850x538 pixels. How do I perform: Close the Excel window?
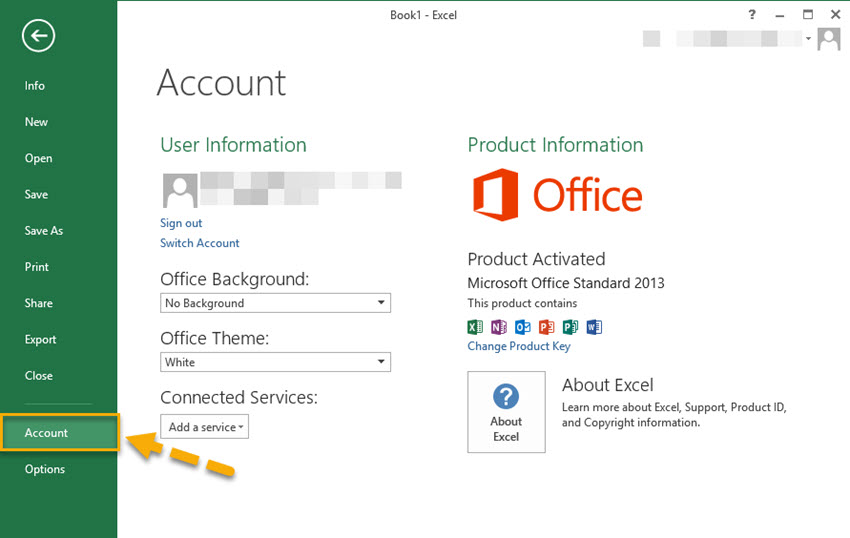pyautogui.click(x=836, y=15)
